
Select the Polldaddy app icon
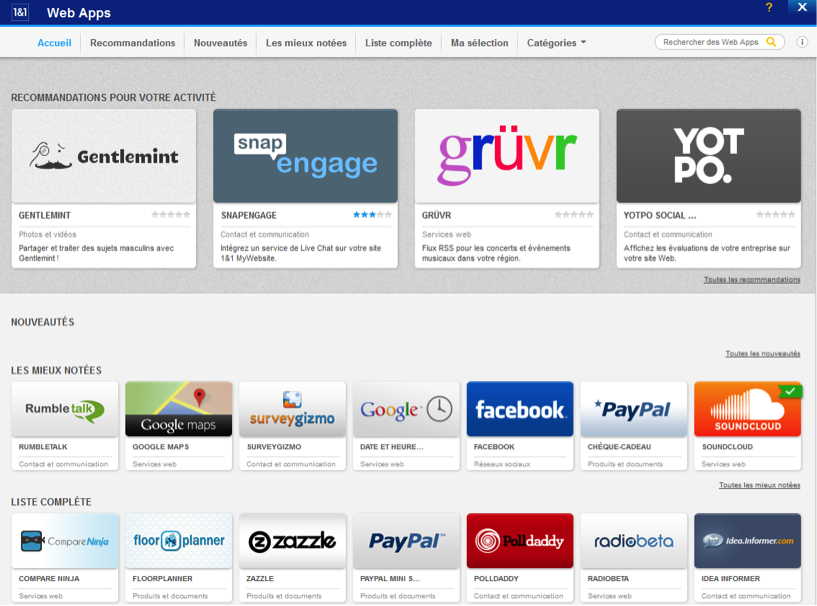[520, 541]
